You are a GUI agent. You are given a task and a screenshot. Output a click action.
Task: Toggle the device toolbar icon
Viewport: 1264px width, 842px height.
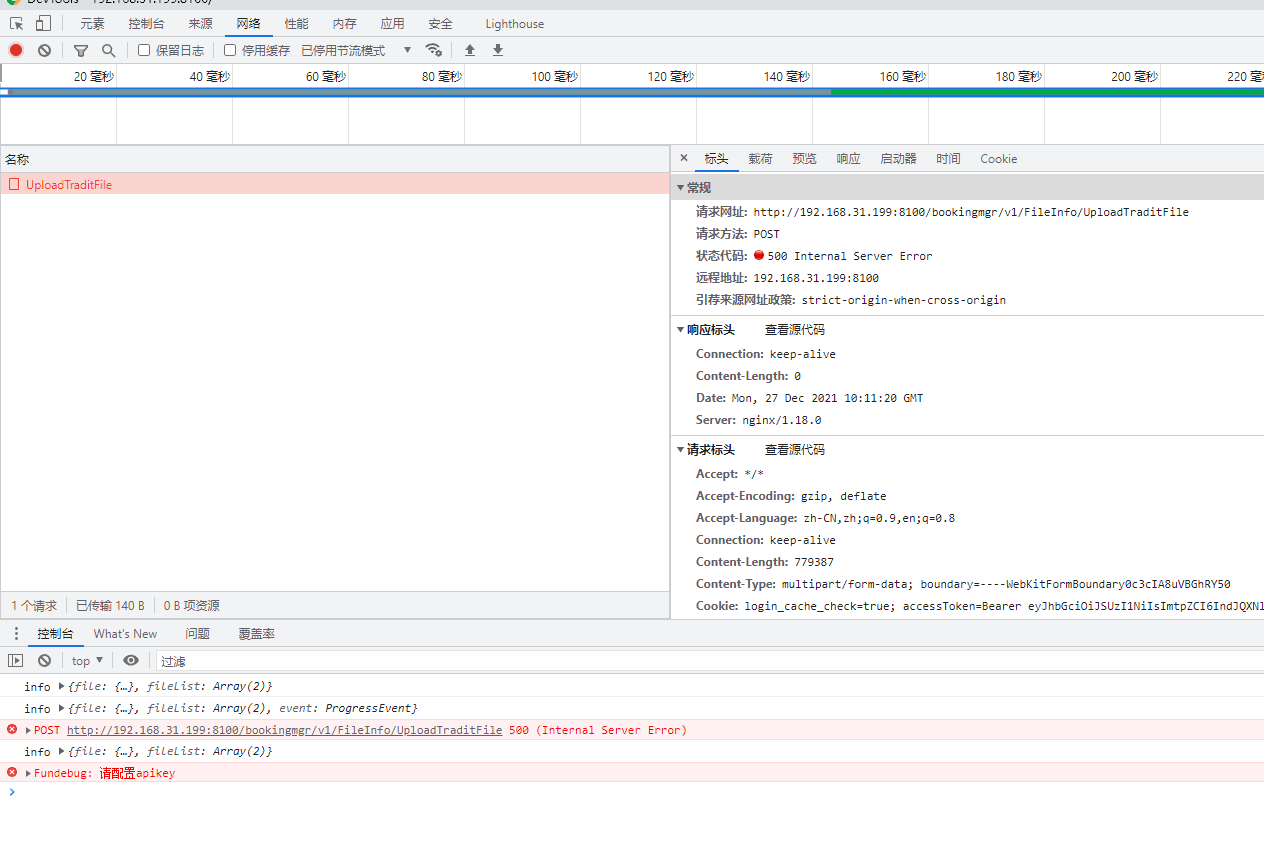[43, 23]
